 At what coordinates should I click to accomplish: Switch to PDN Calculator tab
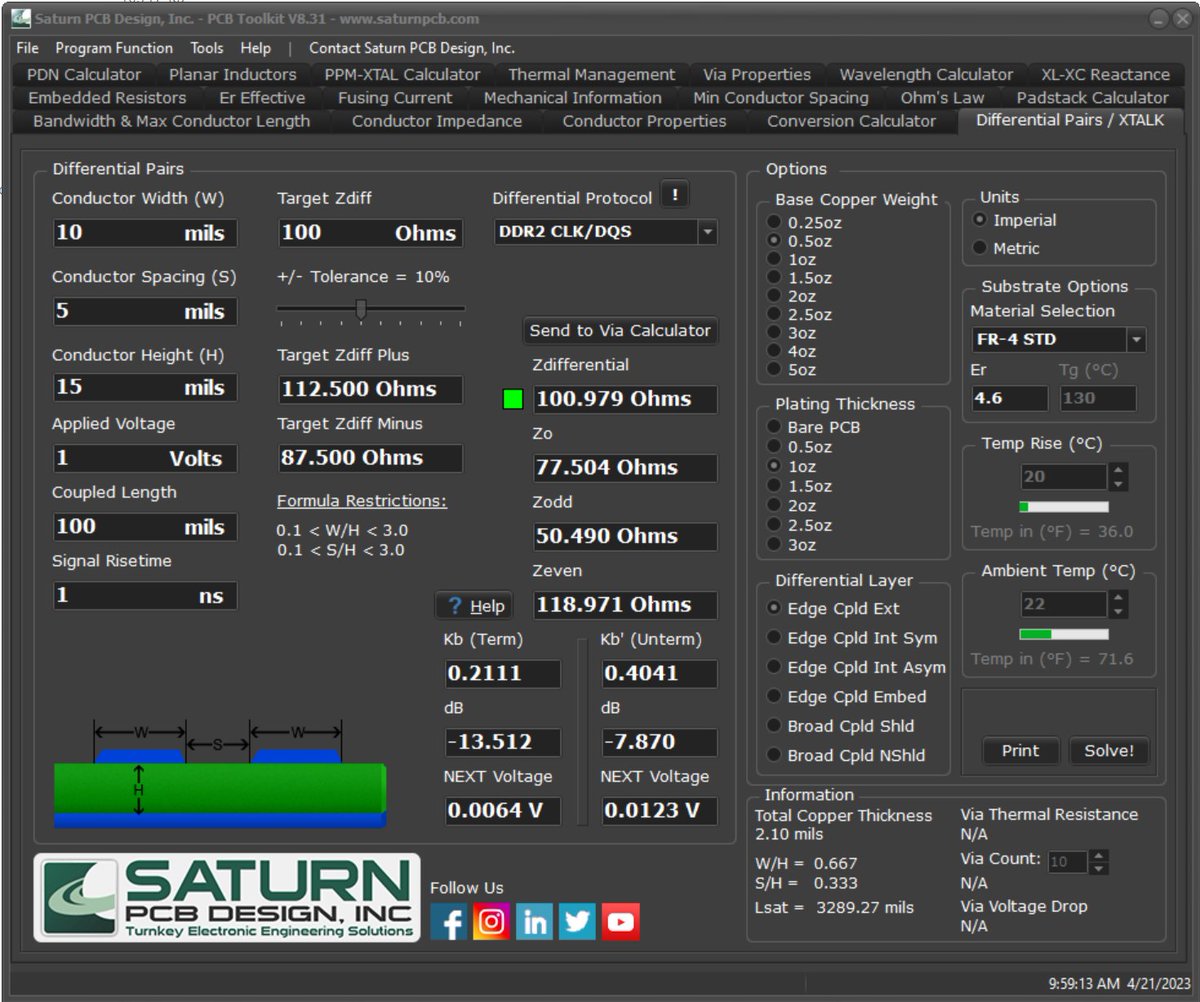pos(84,74)
